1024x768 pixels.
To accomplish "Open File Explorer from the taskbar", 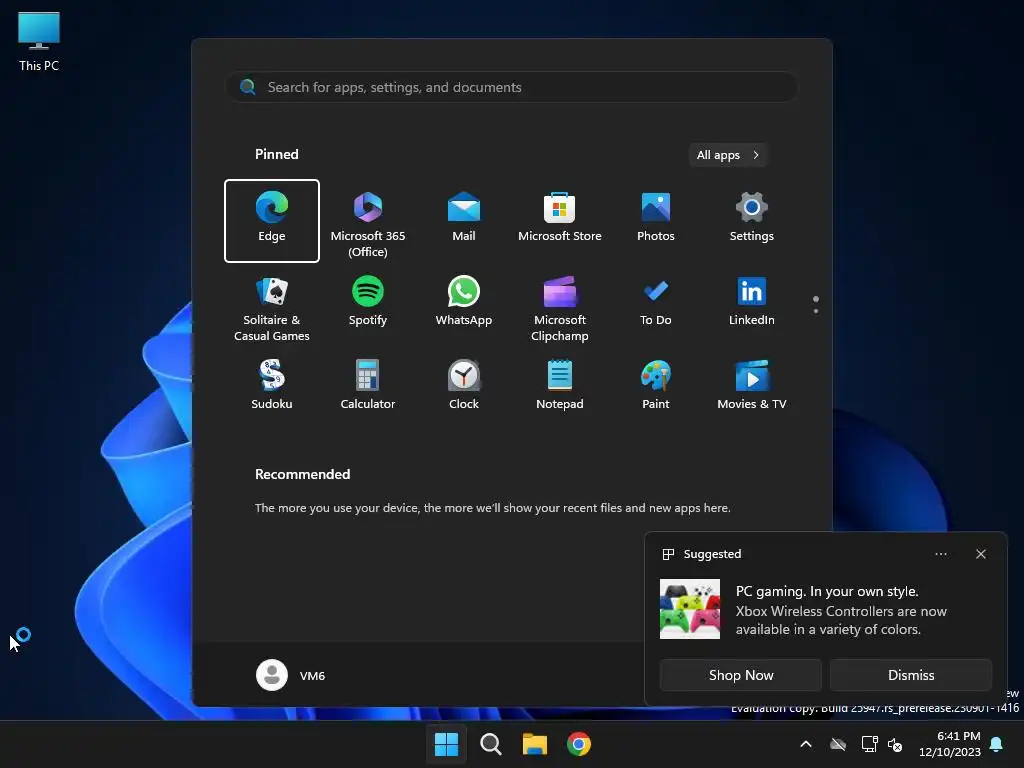I will (x=535, y=744).
